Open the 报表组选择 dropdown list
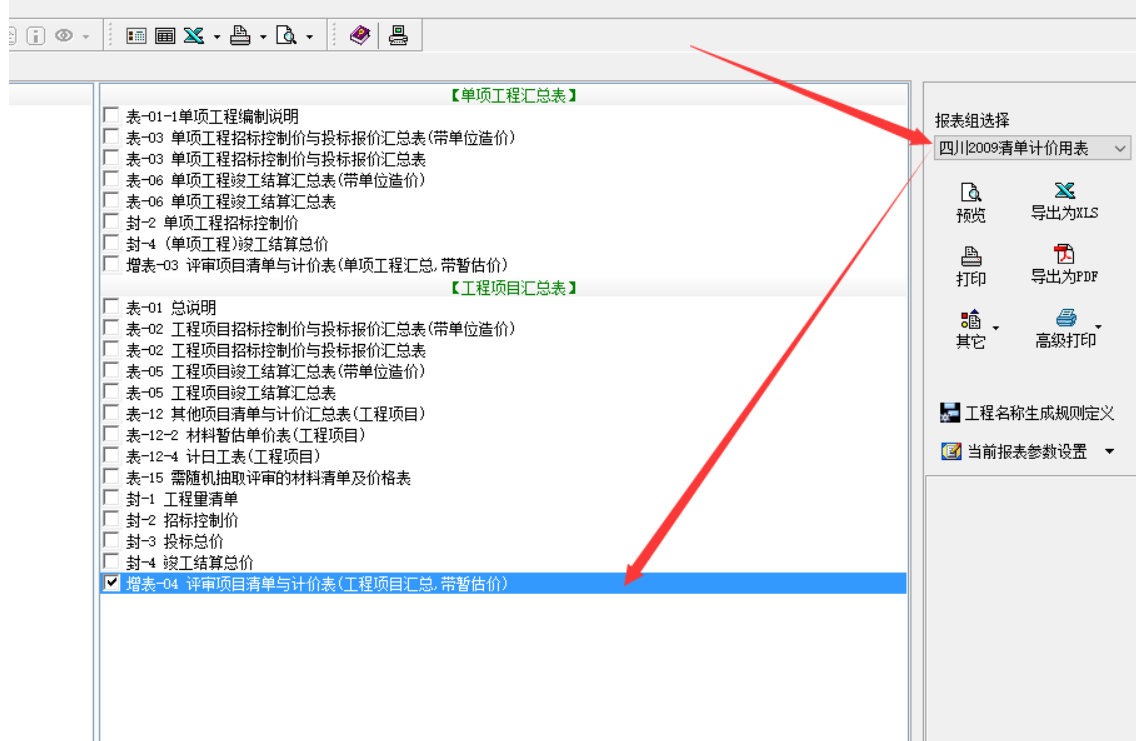1136x741 pixels. (x=1120, y=149)
